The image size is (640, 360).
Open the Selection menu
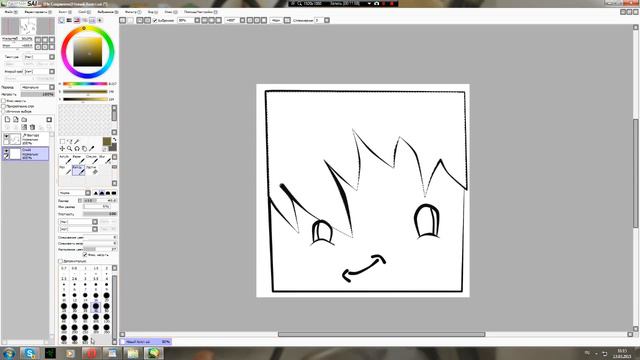click(x=107, y=12)
